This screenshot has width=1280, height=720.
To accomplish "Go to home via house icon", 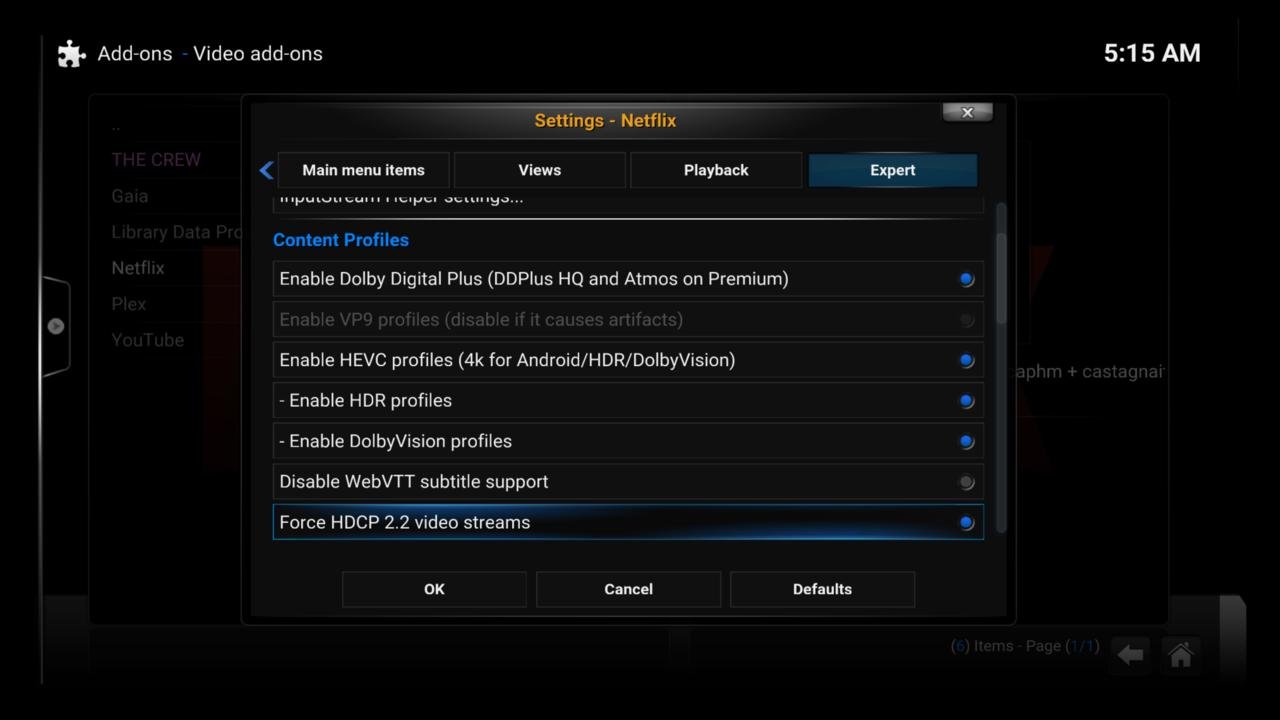I will tap(1181, 655).
